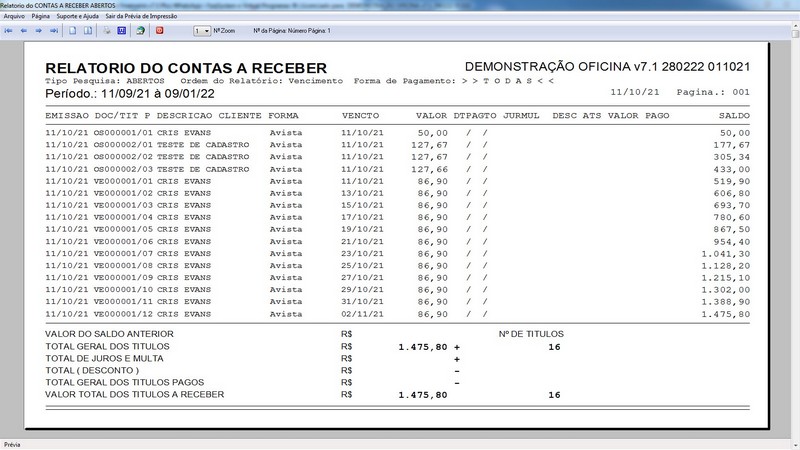Image resolution: width=800 pixels, height=450 pixels.
Task: Click the due date 02/11/21
Action: pyautogui.click(x=362, y=314)
